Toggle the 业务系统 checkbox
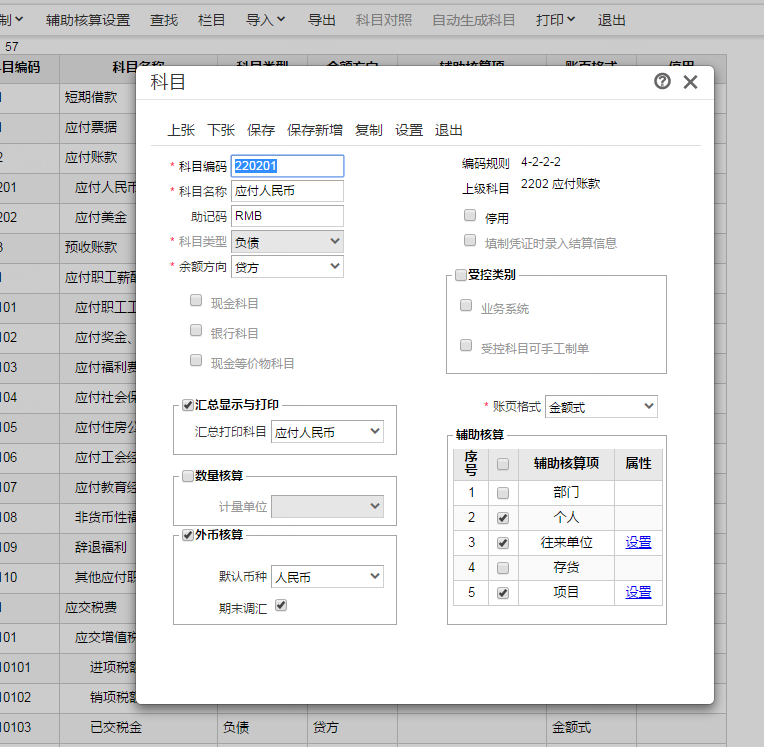Image resolution: width=764 pixels, height=747 pixels. point(466,306)
